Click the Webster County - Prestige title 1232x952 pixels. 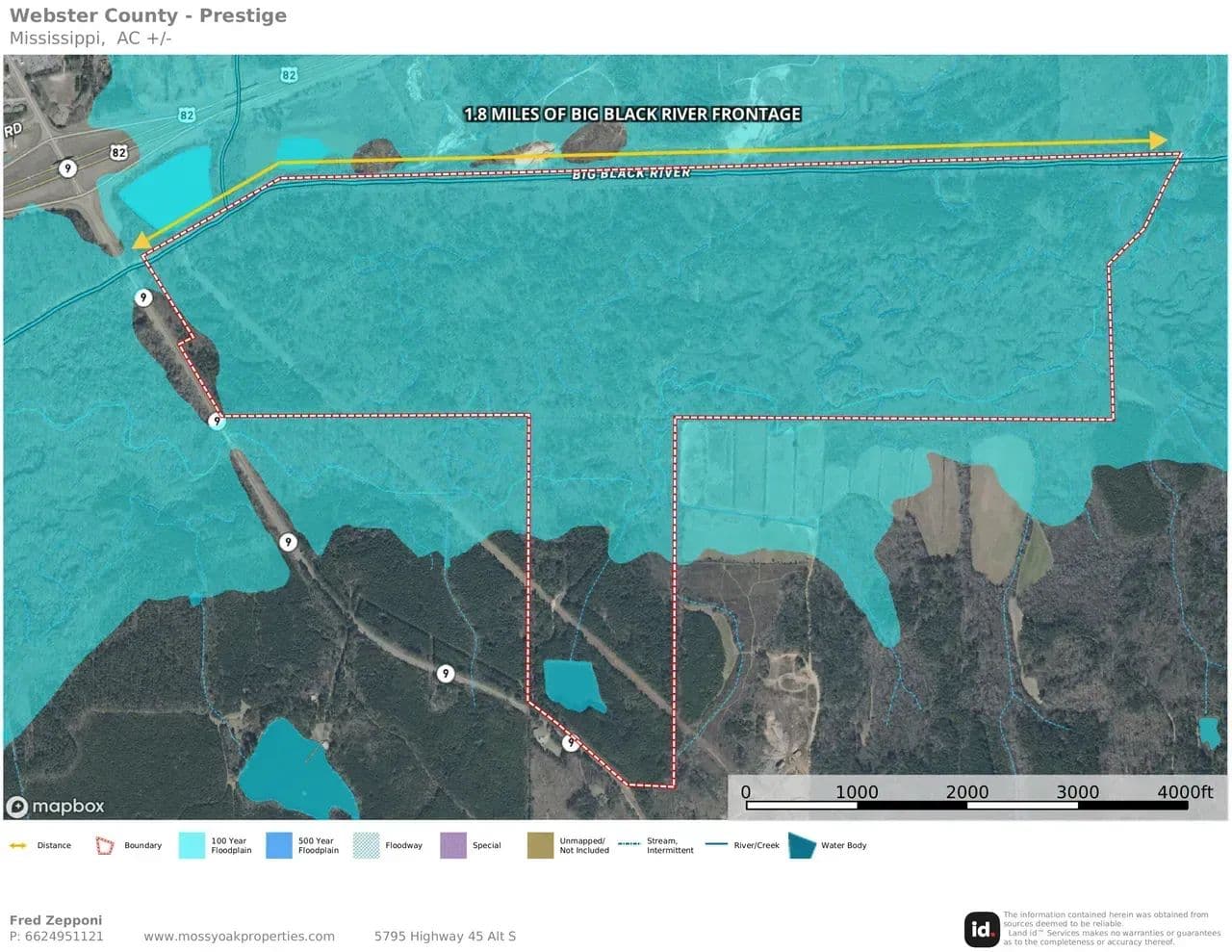[x=147, y=15]
